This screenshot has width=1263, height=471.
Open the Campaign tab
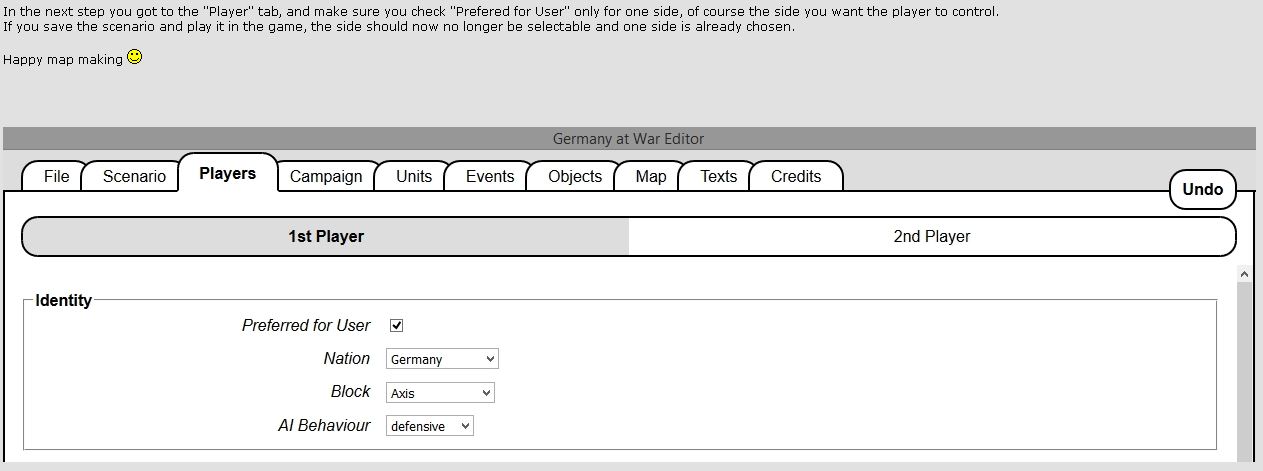(326, 176)
